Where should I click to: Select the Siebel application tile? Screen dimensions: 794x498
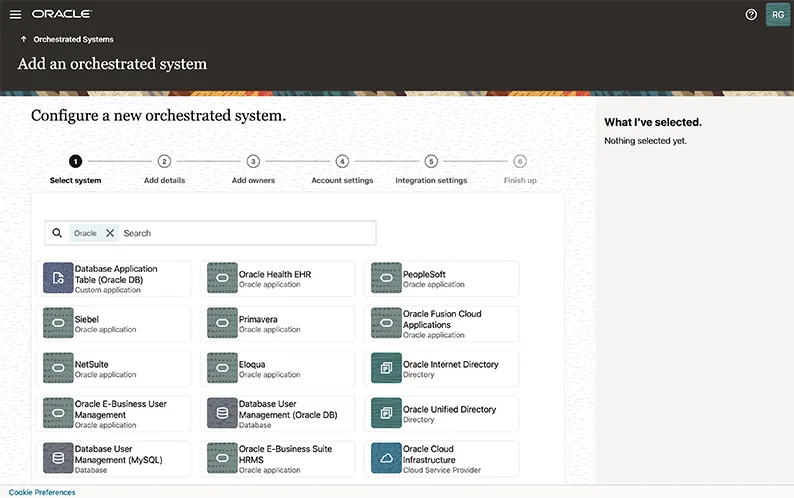click(116, 323)
